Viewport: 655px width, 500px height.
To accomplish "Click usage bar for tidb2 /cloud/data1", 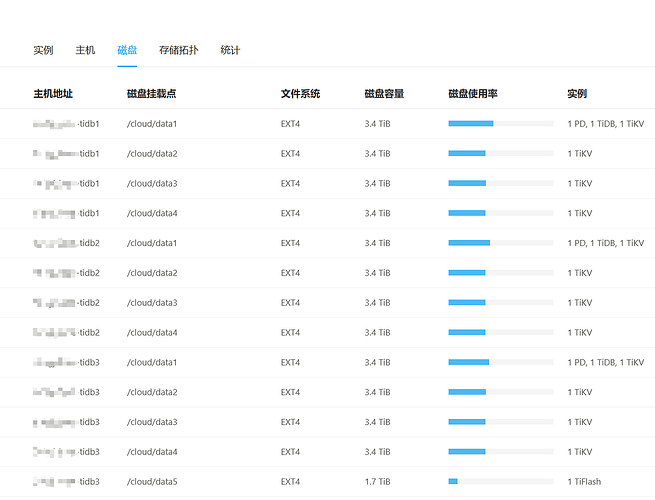I will (x=501, y=243).
